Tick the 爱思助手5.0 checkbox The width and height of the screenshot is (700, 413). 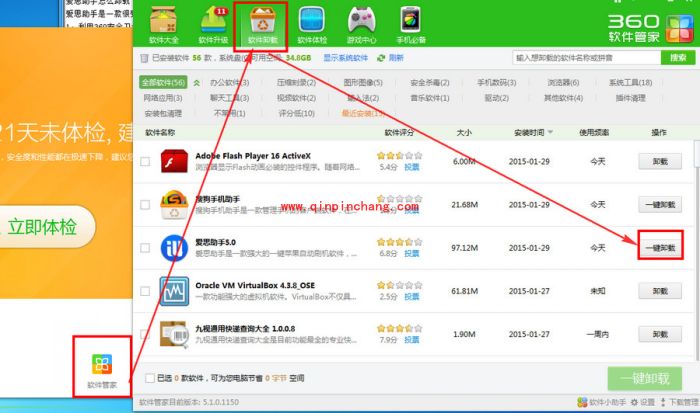point(145,248)
